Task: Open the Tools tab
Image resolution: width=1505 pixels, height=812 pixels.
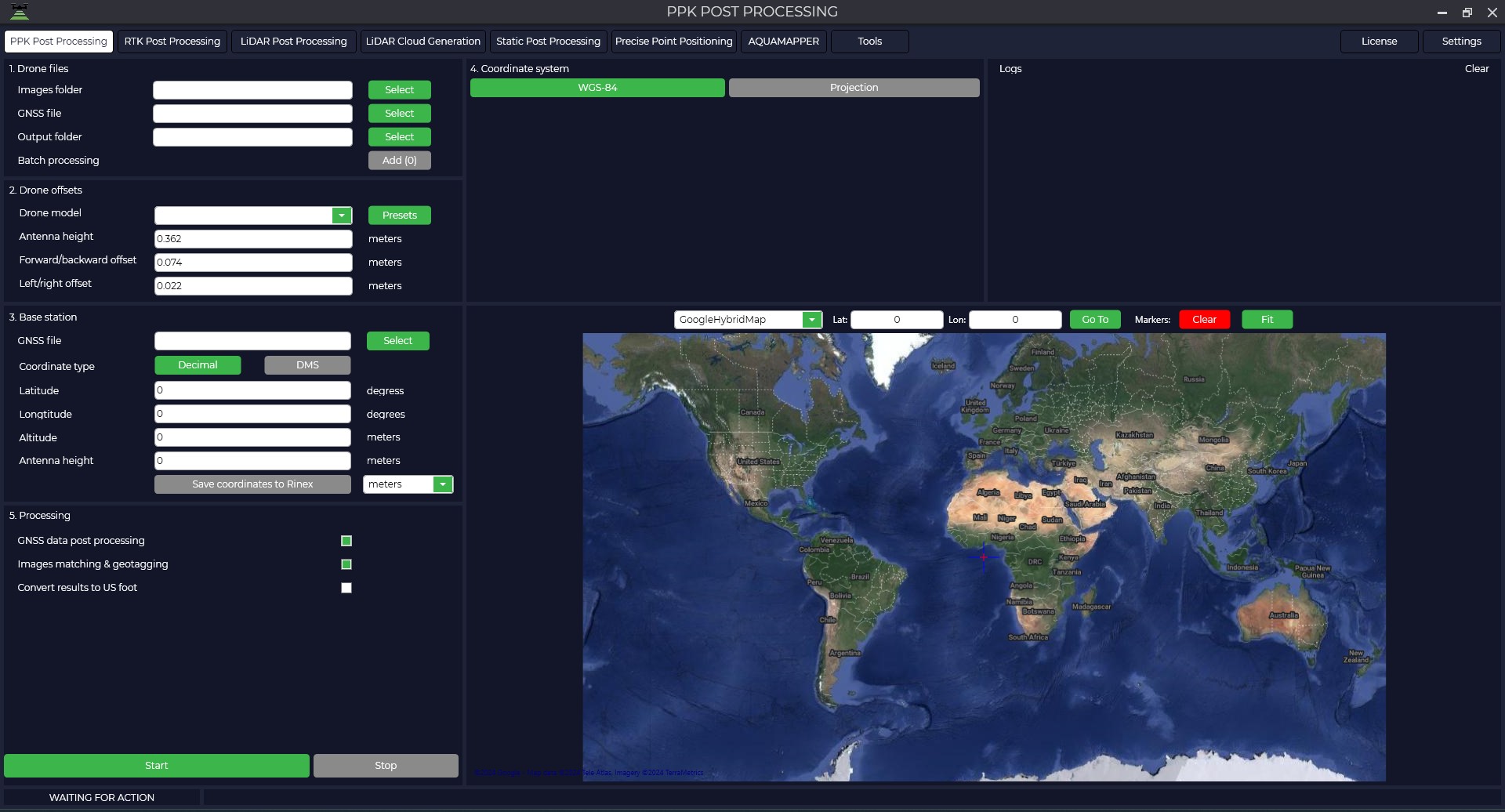Action: click(870, 42)
